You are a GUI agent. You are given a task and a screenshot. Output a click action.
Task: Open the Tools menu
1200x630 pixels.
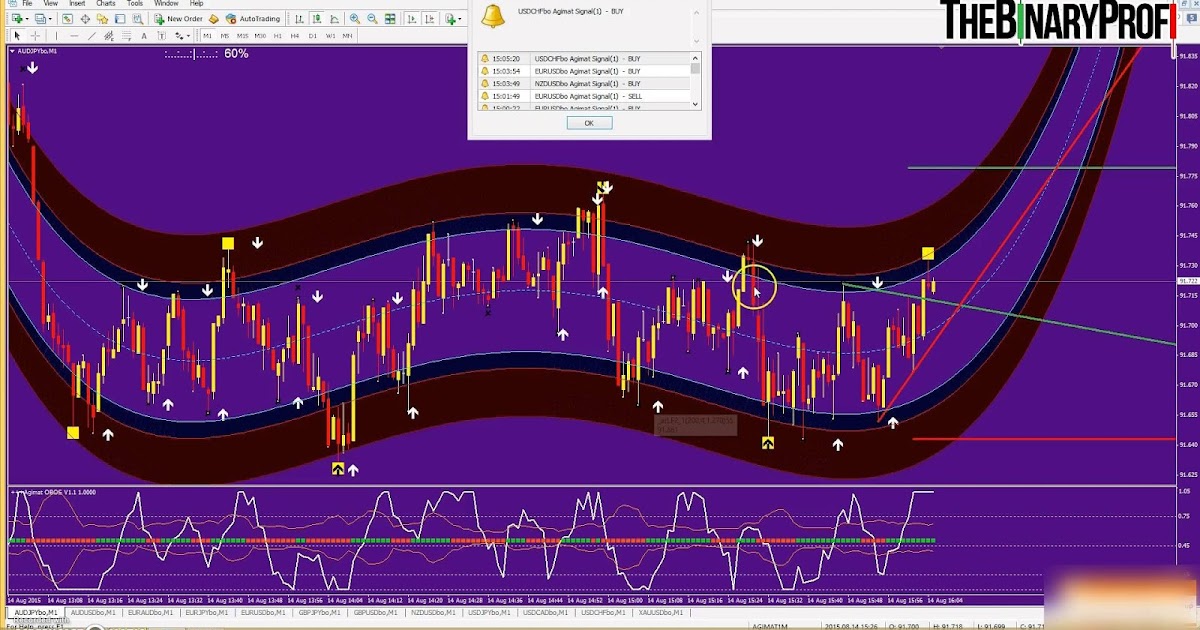[135, 4]
